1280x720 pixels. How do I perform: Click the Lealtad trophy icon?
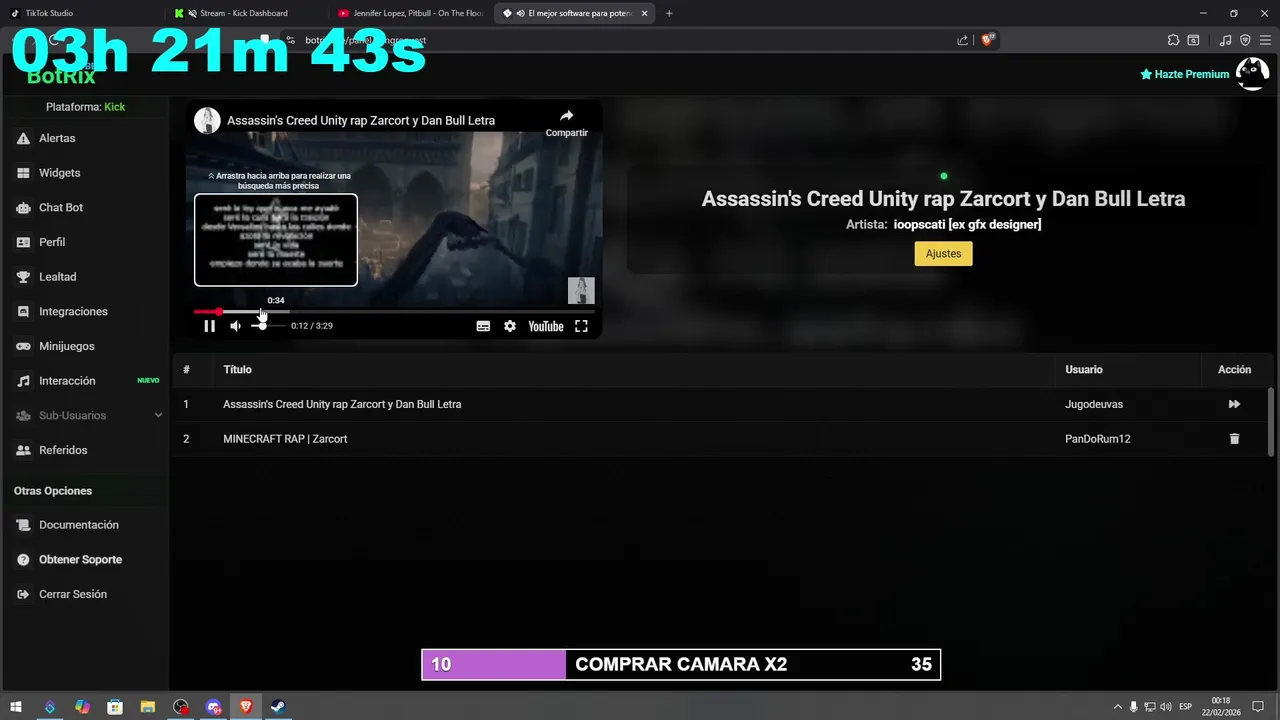[23, 277]
